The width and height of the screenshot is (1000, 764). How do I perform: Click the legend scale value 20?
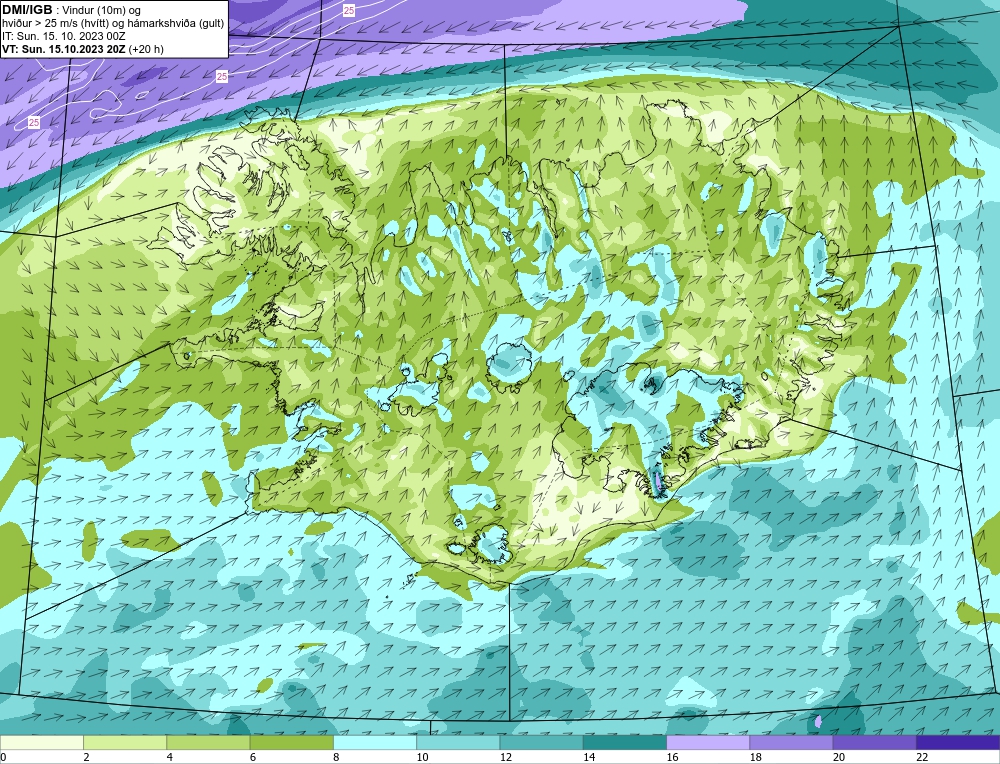pos(839,757)
